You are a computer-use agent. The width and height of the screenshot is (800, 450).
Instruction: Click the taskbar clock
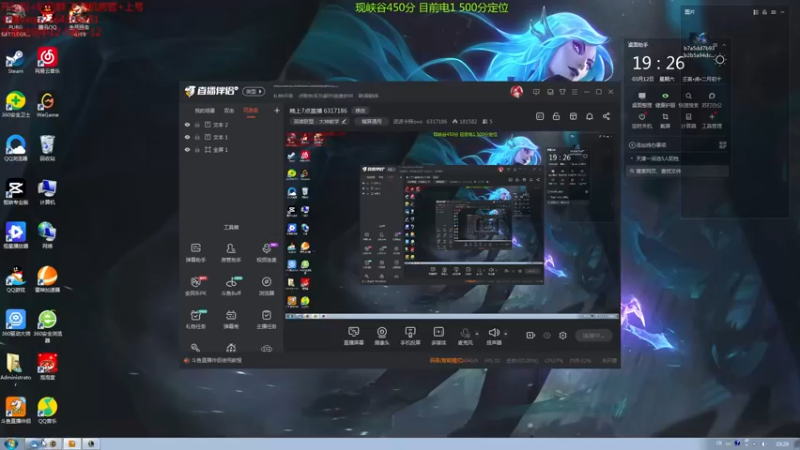tap(782, 444)
